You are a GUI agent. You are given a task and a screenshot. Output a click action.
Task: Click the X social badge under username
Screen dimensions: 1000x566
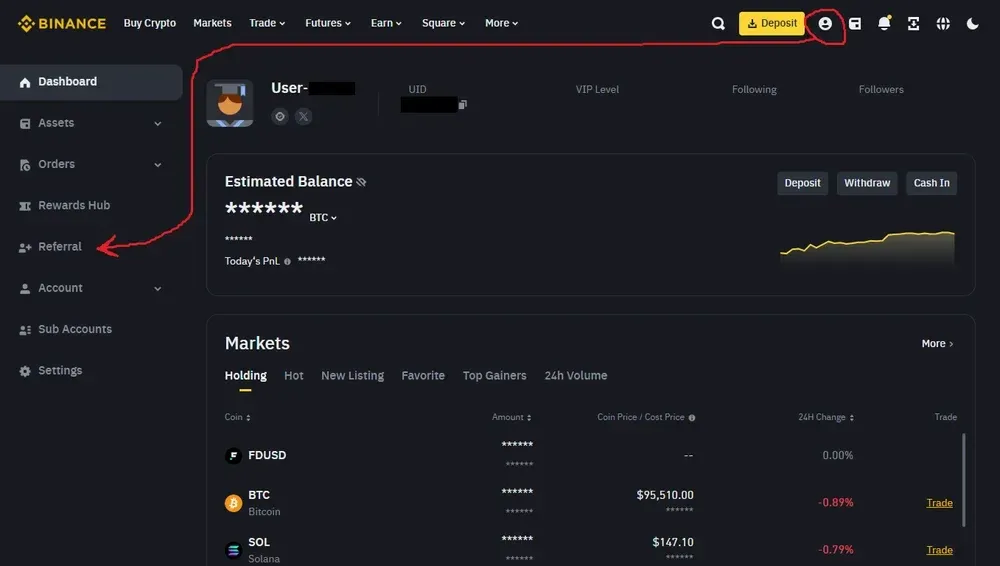[x=304, y=116]
